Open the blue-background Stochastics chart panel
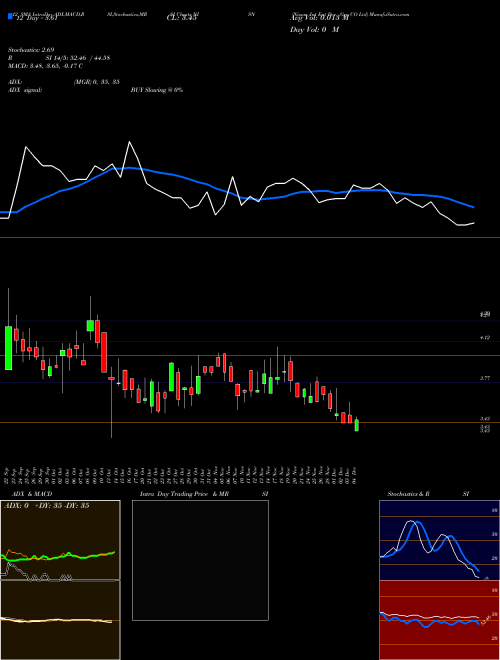Image resolution: width=500 pixels, height=660 pixels. tap(439, 540)
